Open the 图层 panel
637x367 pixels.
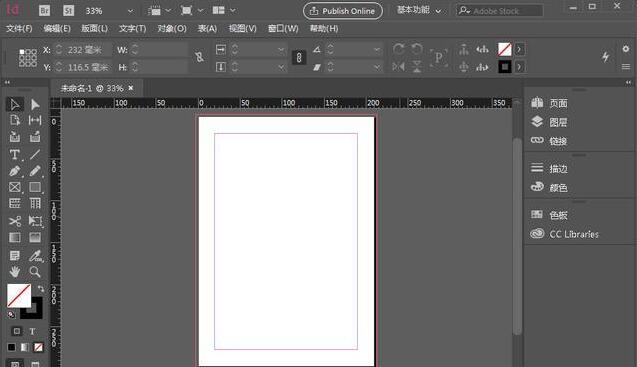(x=549, y=122)
